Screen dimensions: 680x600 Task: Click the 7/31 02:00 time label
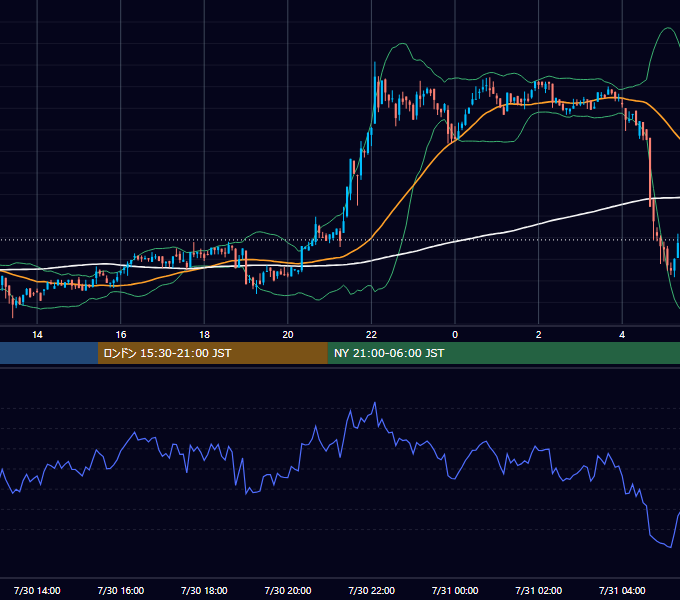click(x=539, y=590)
